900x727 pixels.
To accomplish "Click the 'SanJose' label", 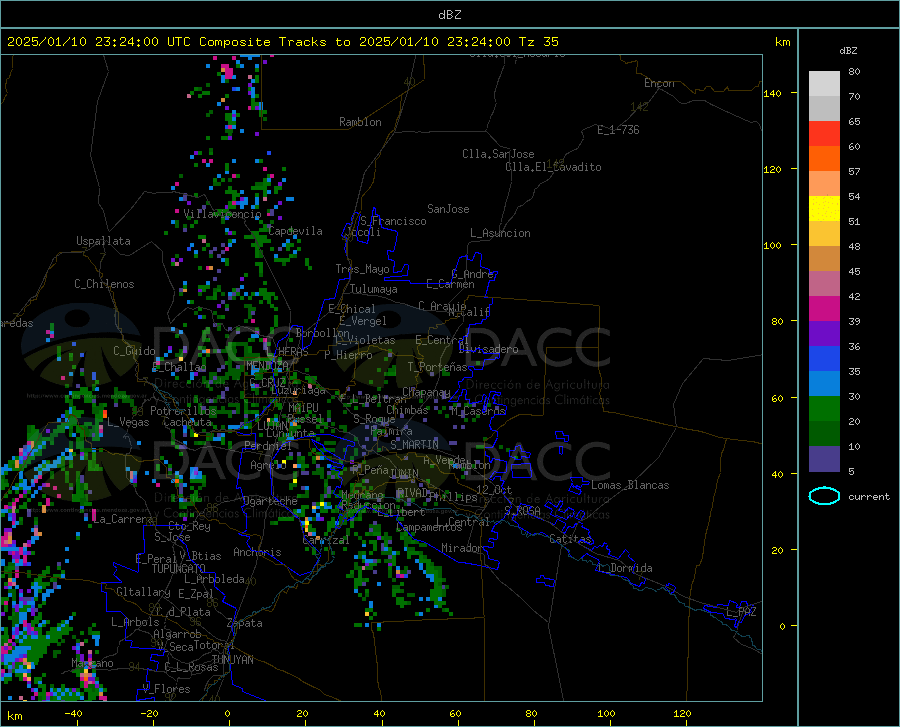I will click(x=448, y=209).
